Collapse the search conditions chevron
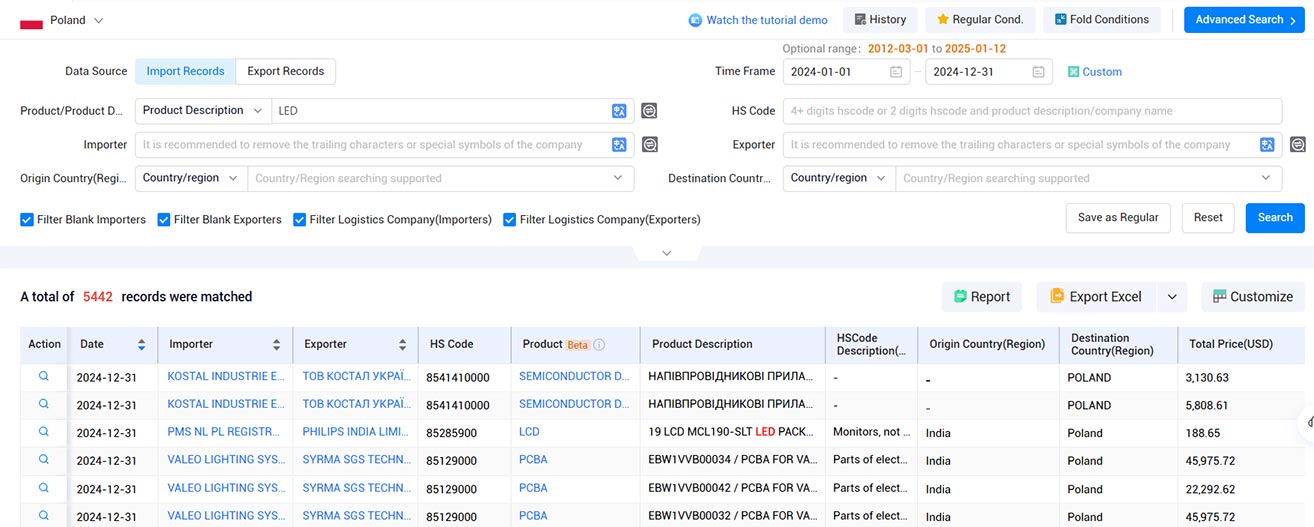 (667, 253)
